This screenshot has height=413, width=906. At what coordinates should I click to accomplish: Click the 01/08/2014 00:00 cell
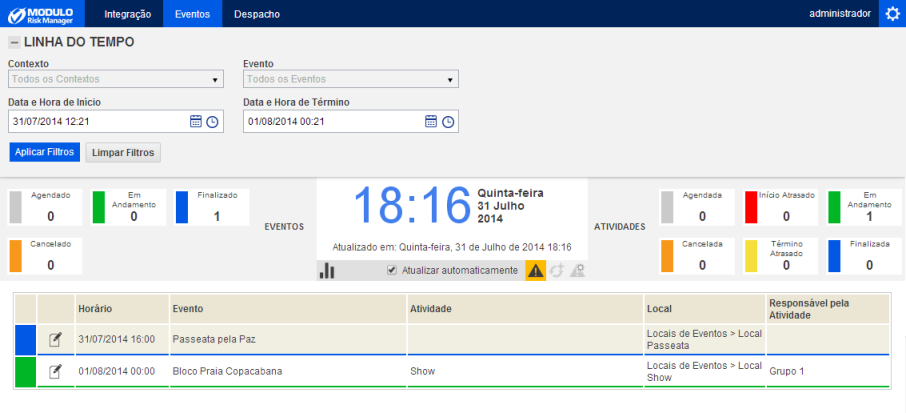[x=122, y=371]
